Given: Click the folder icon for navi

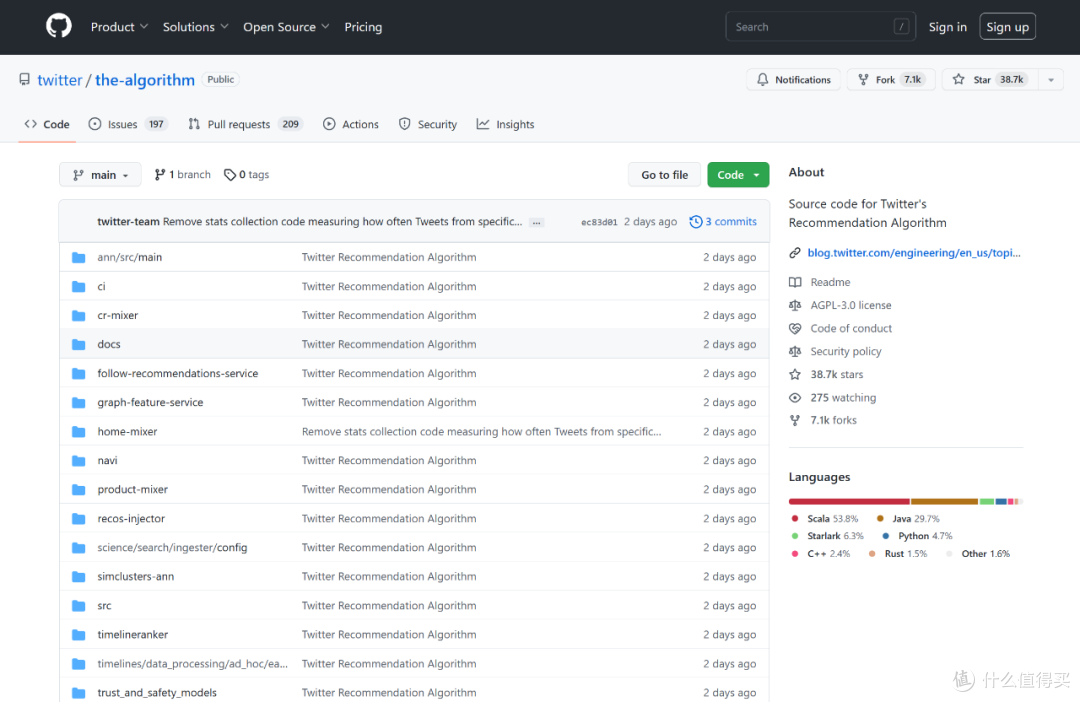Looking at the screenshot, I should point(79,460).
